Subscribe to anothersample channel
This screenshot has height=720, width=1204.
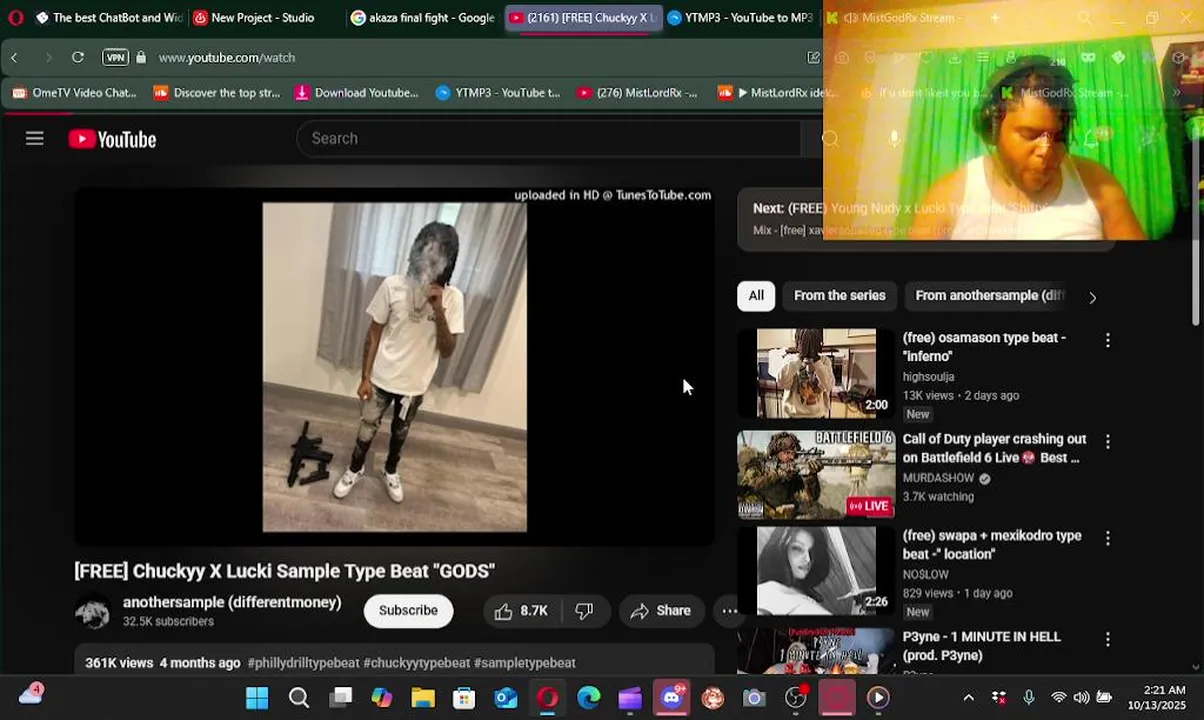[x=408, y=611]
